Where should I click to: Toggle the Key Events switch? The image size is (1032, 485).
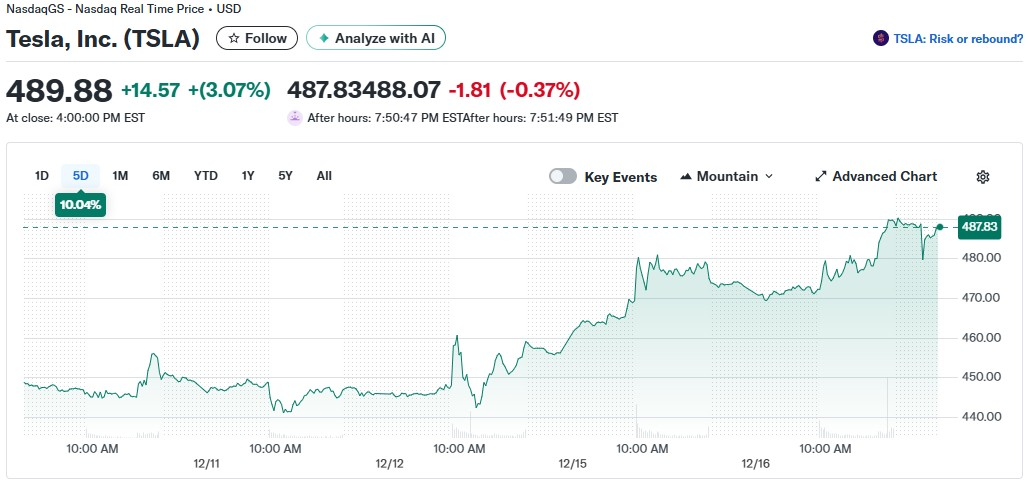coord(563,177)
